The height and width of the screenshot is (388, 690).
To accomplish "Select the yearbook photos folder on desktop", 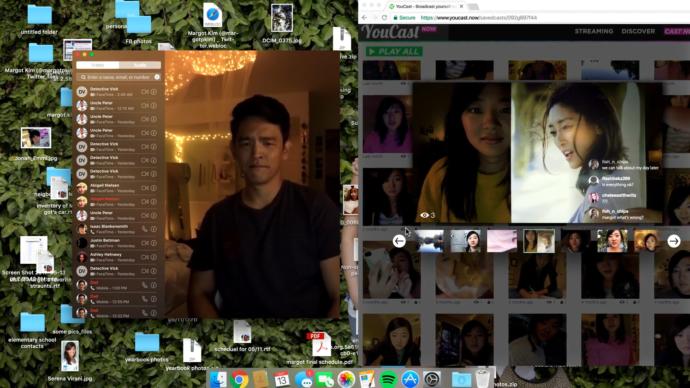I will (x=147, y=347).
